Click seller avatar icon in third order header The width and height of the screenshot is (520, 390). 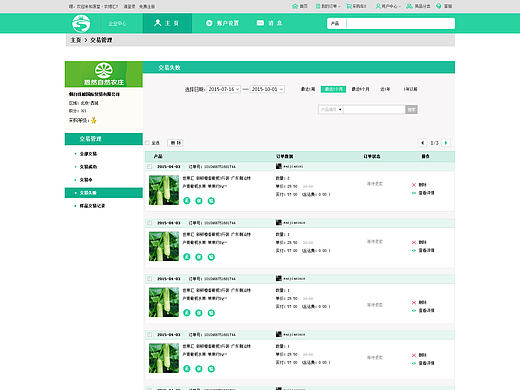coord(279,278)
